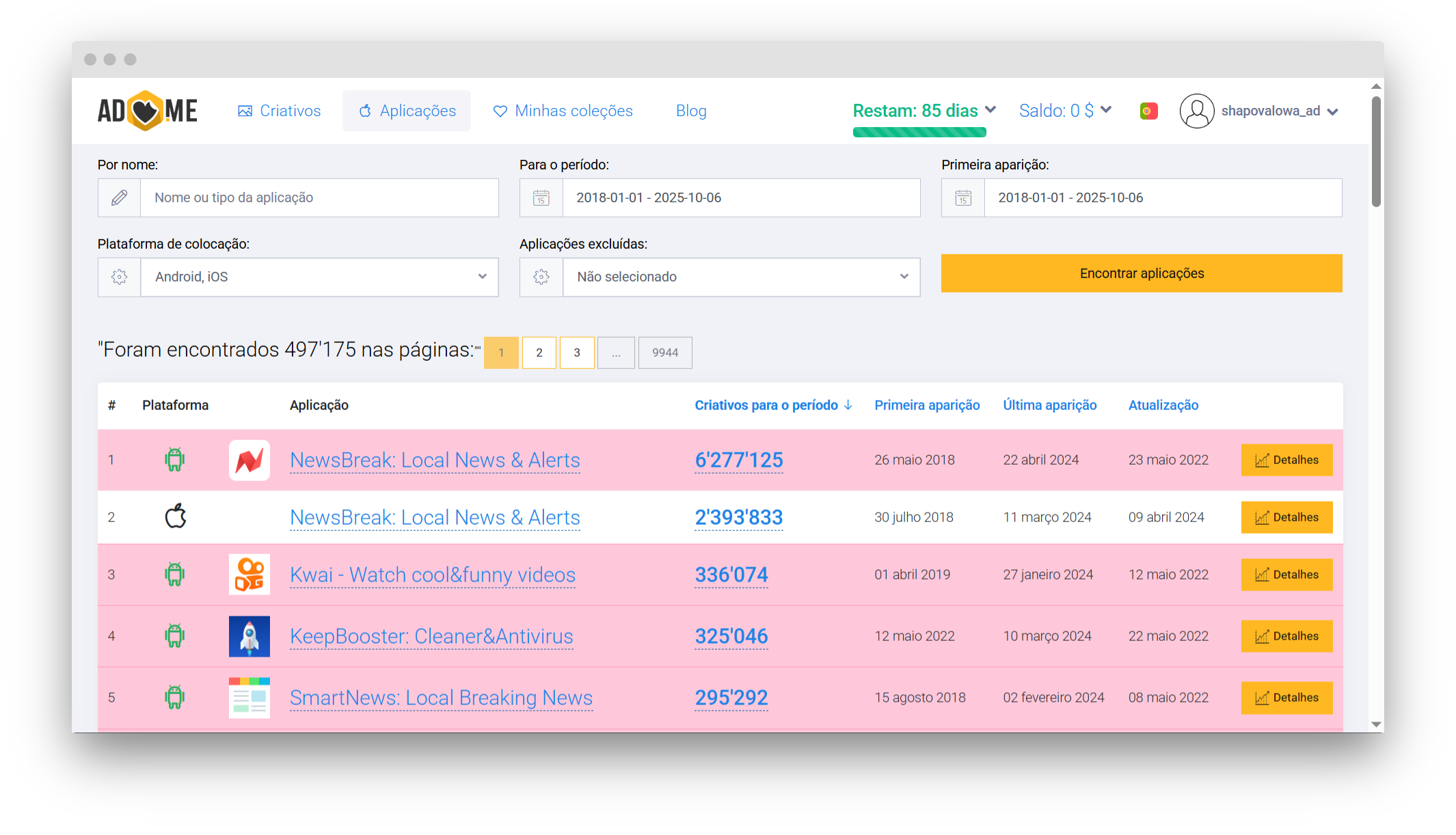Image resolution: width=1456 pixels, height=835 pixels.
Task: Go to results page 2
Action: 539,353
